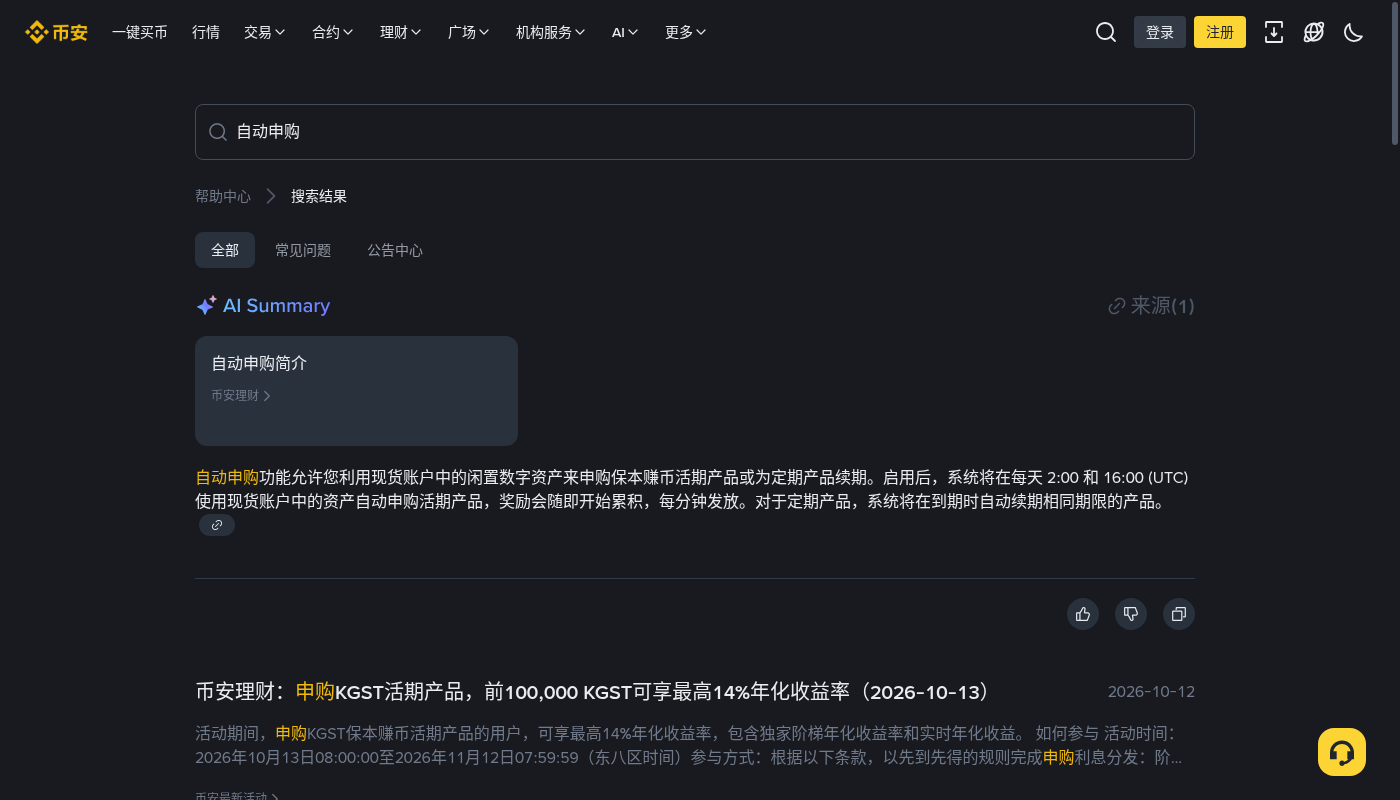Screen dimensions: 1400x800
Task: Click the AI Summary sparkle icon
Action: click(x=206, y=306)
